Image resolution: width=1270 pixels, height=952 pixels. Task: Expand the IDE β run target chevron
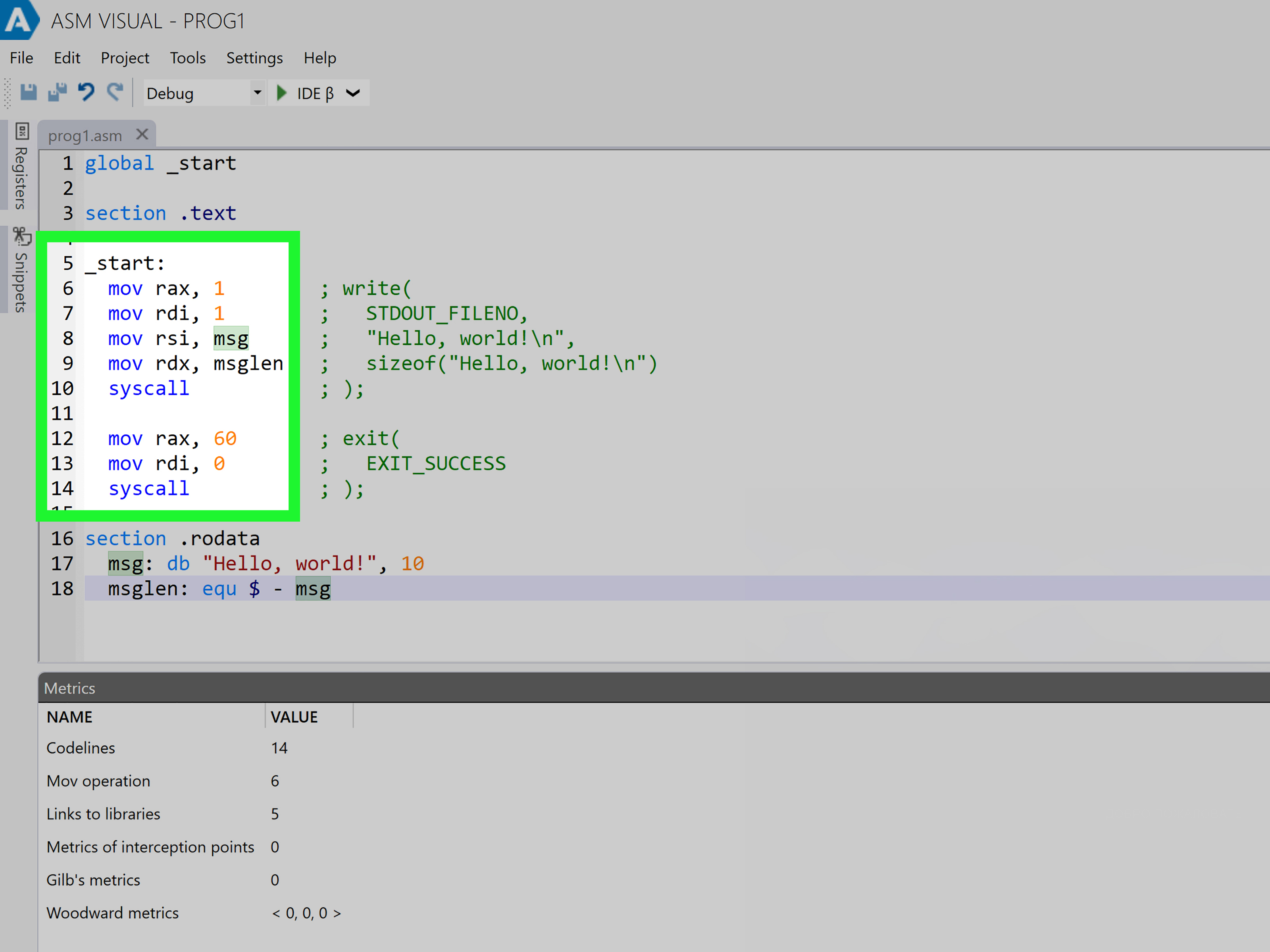[x=353, y=93]
